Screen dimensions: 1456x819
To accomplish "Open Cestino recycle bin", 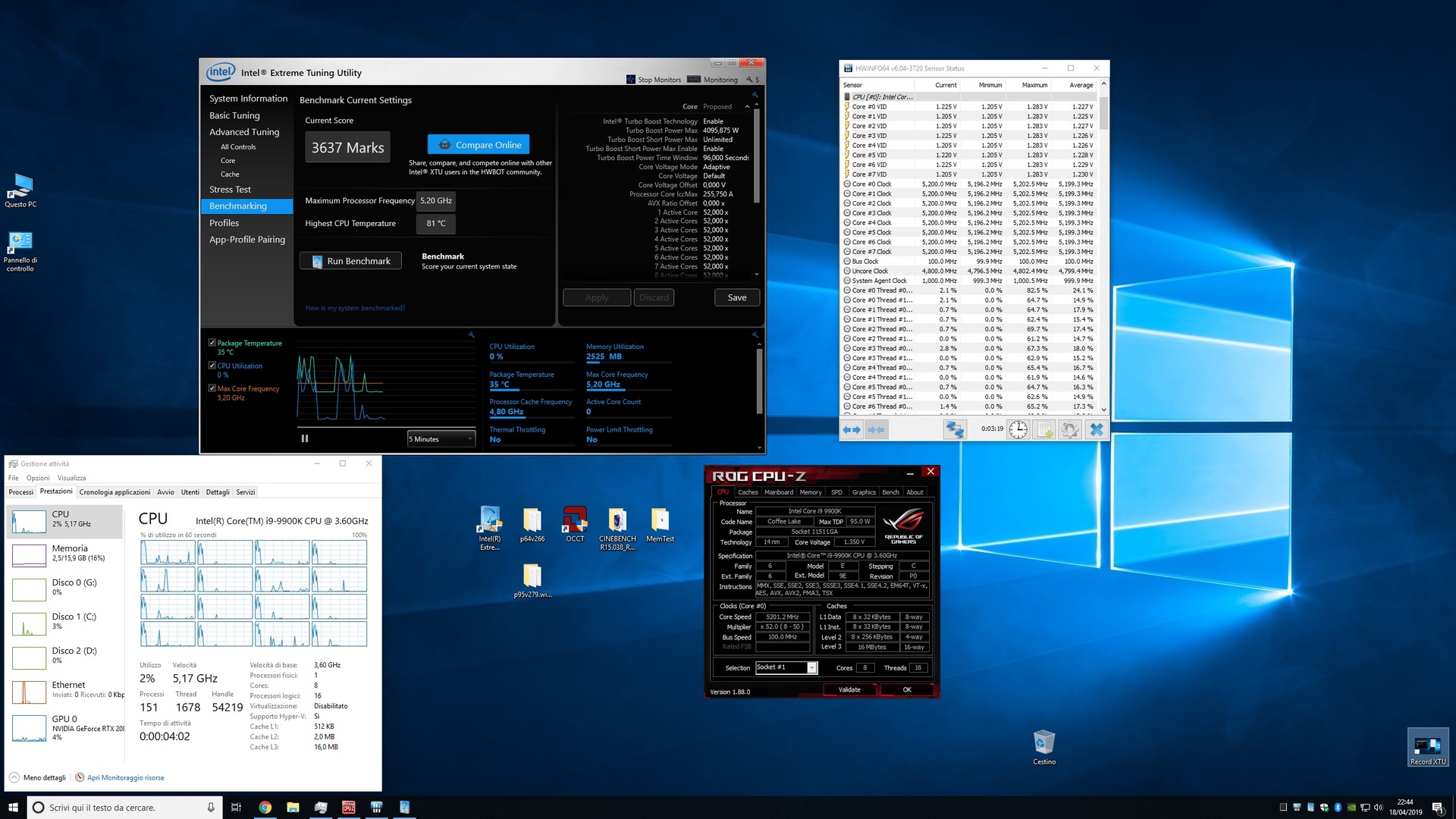I will pyautogui.click(x=1044, y=748).
